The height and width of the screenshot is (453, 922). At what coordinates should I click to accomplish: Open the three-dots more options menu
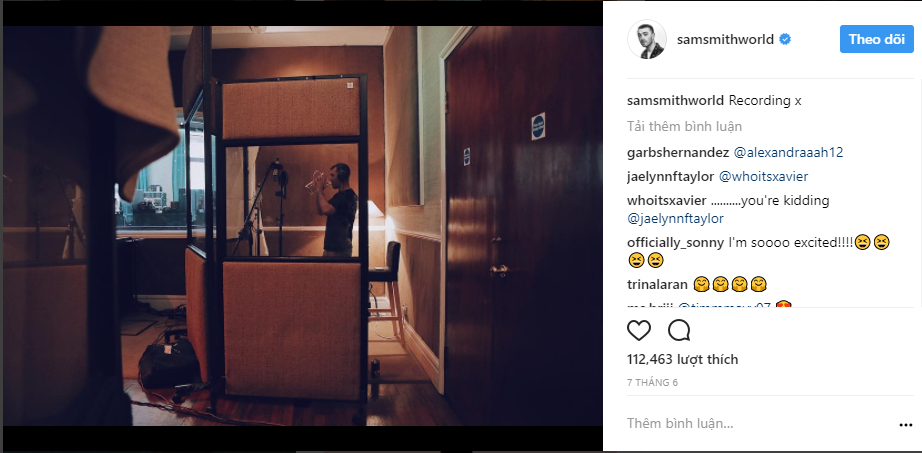tap(905, 425)
